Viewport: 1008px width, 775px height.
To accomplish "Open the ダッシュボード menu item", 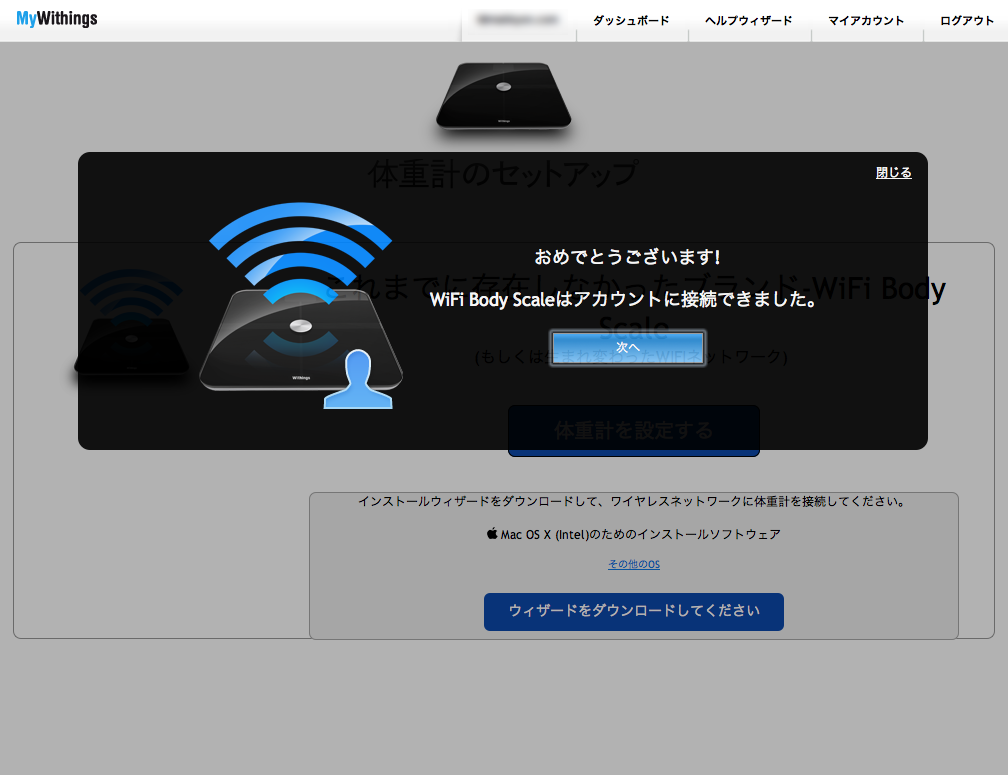I will [x=631, y=21].
